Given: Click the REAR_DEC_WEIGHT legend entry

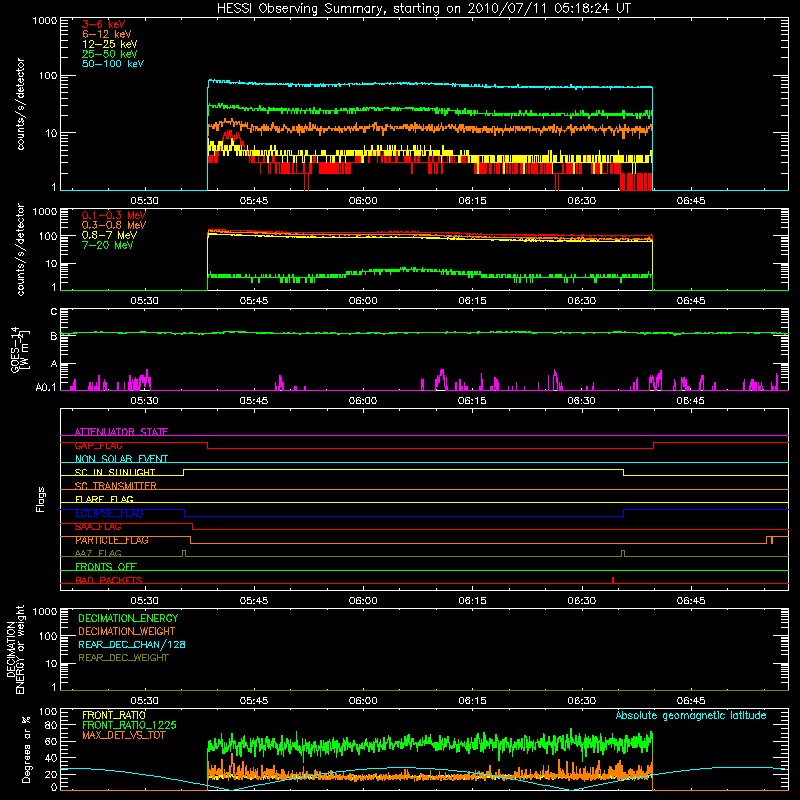Looking at the screenshot, I should 123,658.
